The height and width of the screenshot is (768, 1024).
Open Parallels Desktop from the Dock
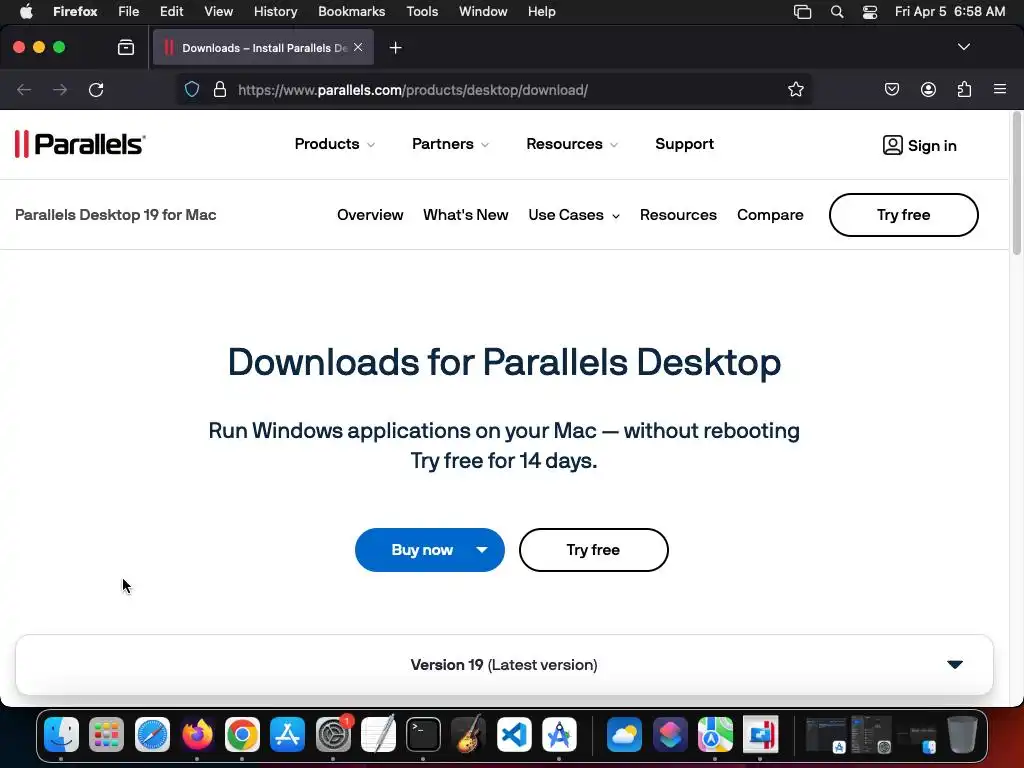(x=760, y=735)
